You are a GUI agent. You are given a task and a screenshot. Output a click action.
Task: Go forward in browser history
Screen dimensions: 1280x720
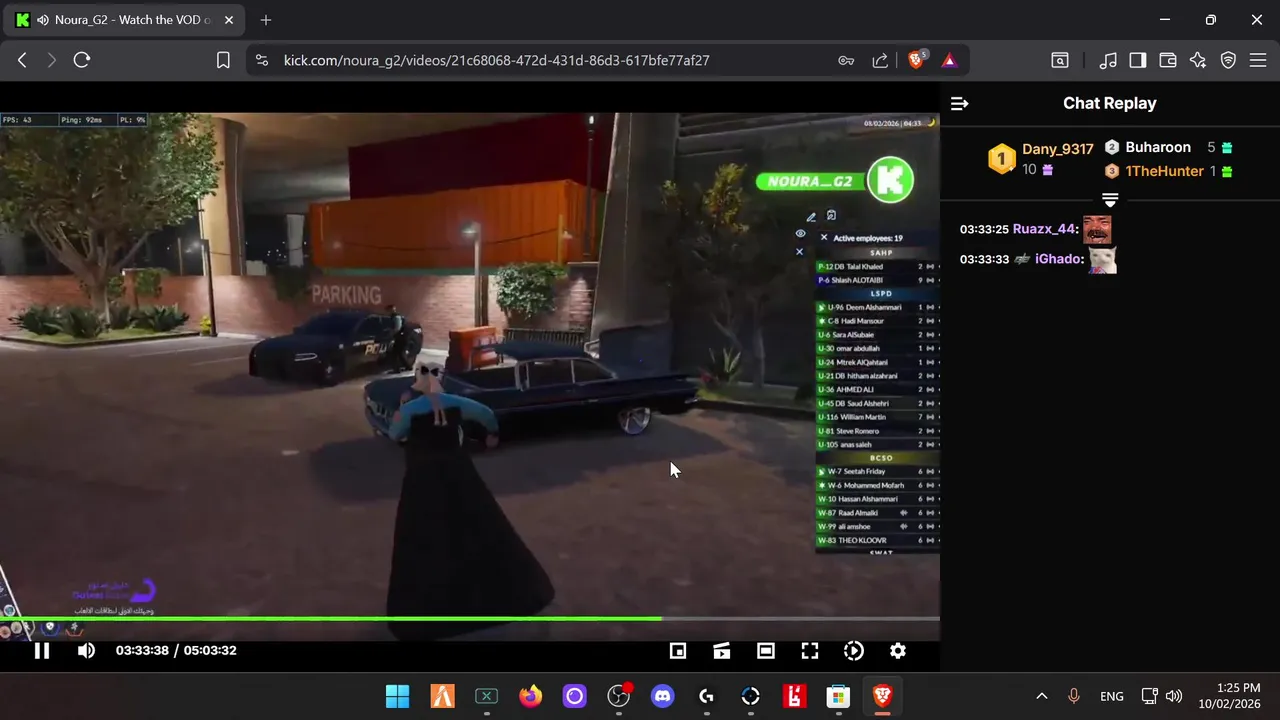coord(52,60)
